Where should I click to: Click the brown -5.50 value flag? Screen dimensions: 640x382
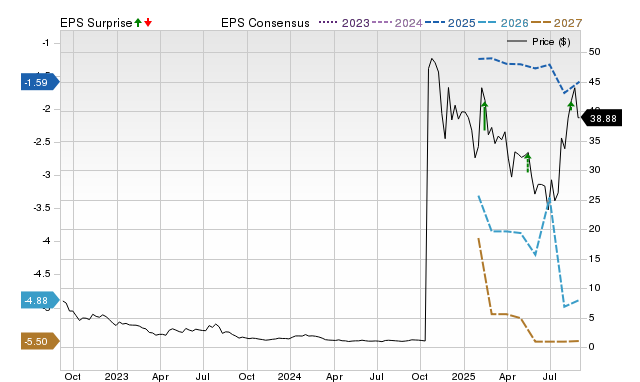tap(40, 341)
